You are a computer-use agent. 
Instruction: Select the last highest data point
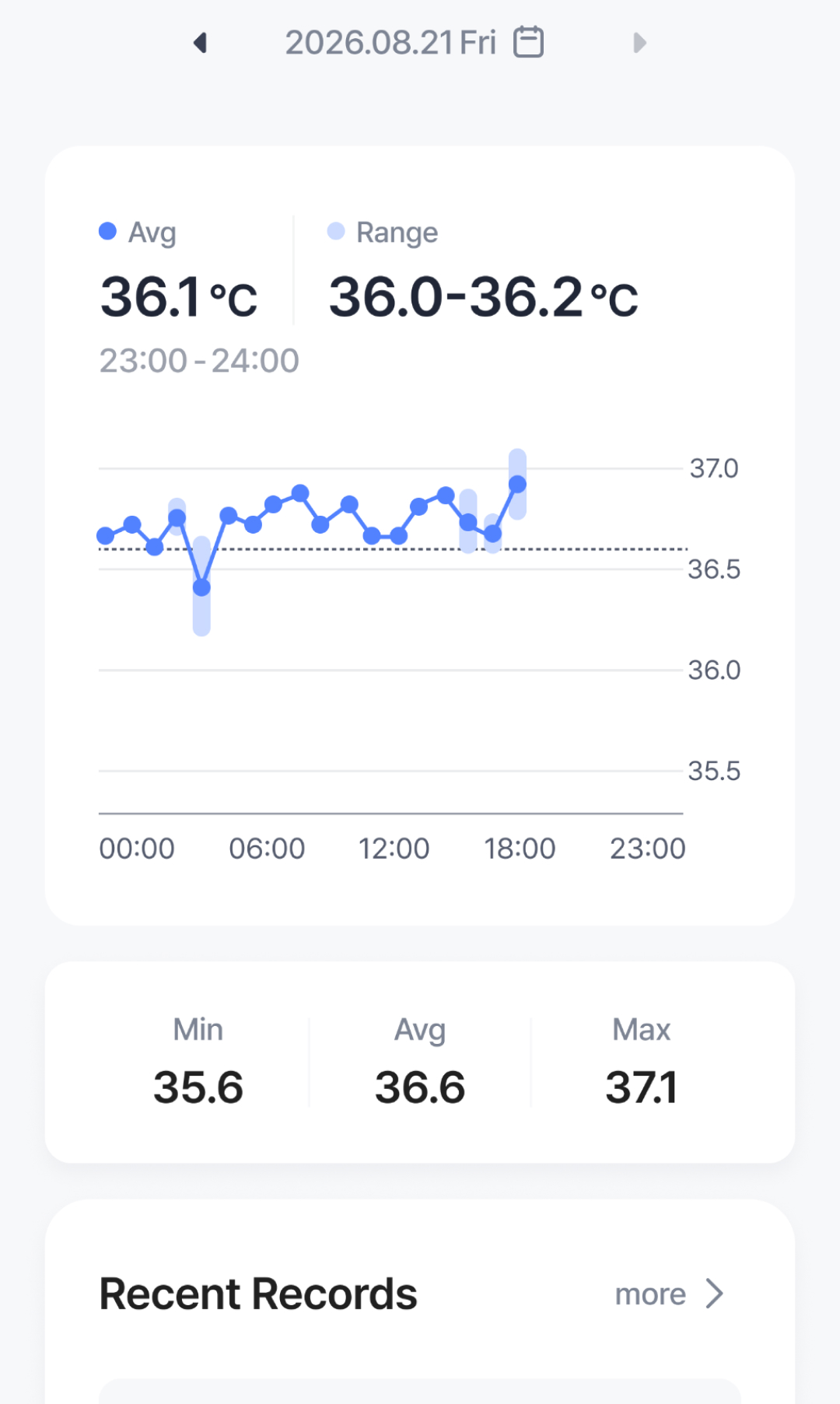(x=517, y=485)
